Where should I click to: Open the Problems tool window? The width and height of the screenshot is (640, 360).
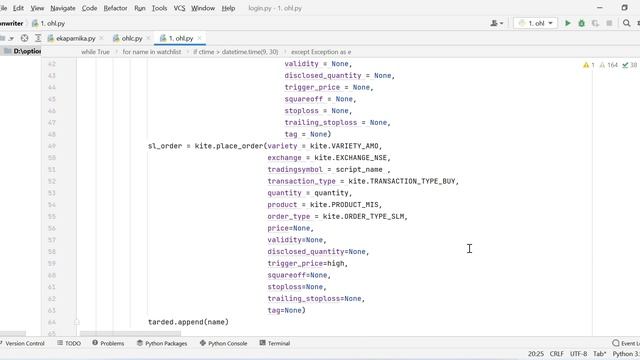(108, 343)
